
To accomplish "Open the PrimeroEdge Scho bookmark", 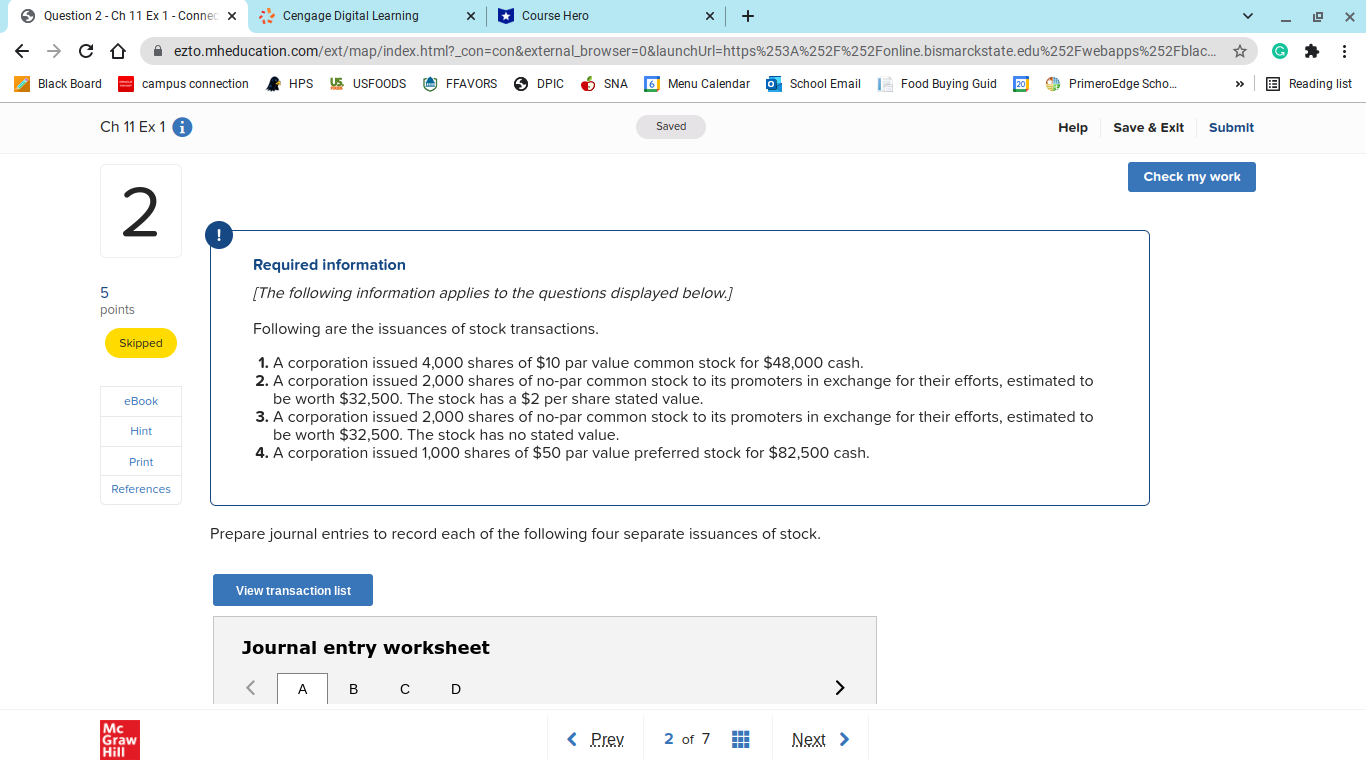I will point(1111,84).
